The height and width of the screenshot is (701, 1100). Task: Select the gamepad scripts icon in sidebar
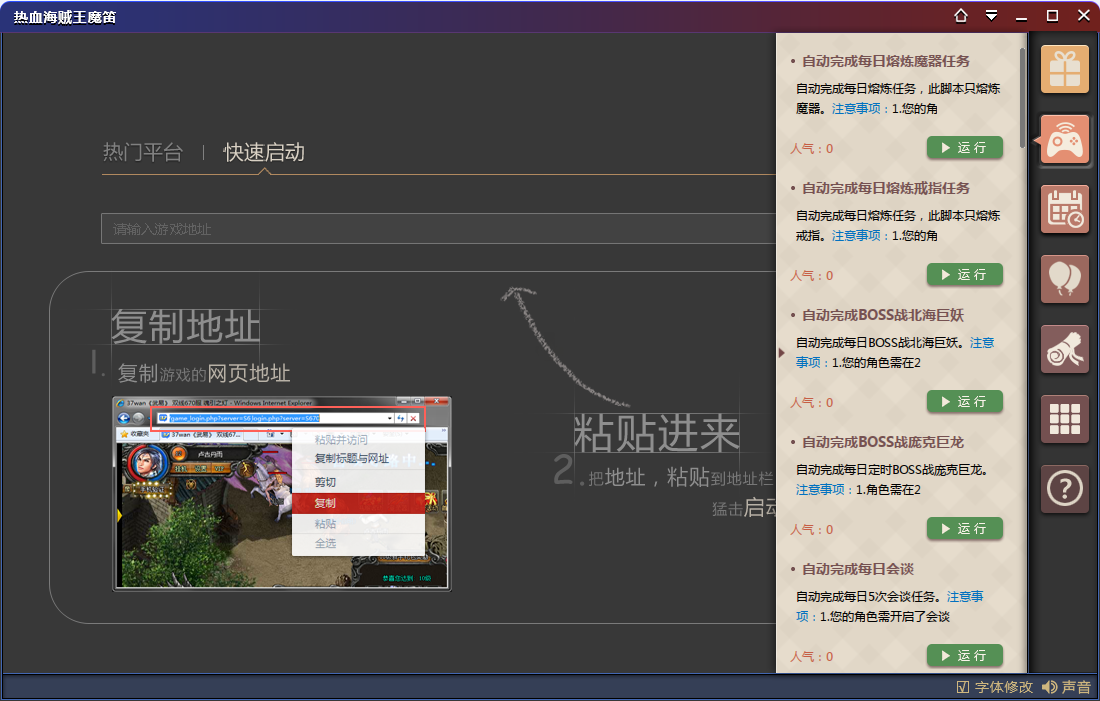coord(1064,140)
